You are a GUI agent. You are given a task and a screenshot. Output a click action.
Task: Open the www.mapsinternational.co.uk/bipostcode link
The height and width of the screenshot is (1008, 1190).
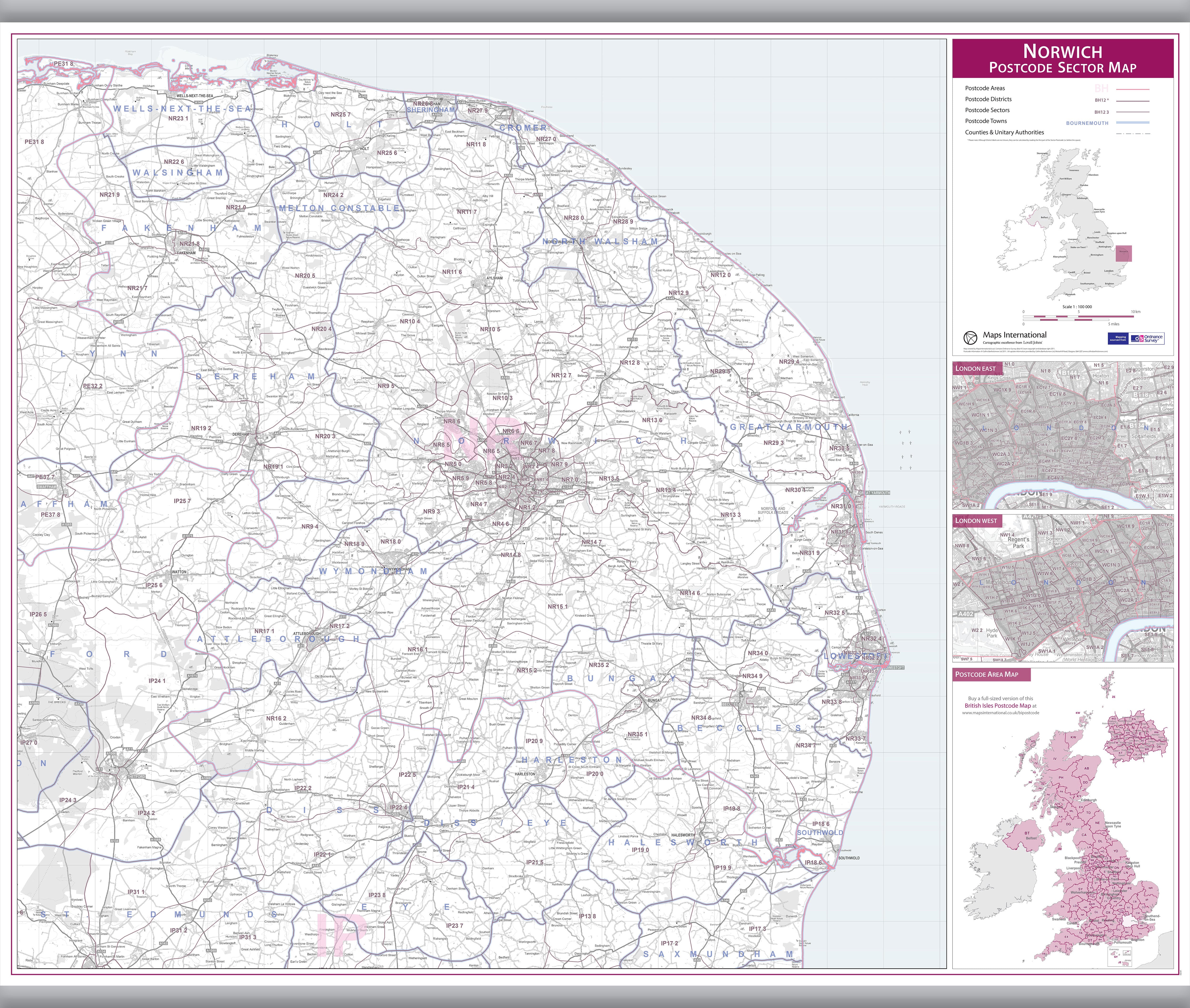click(x=1000, y=713)
